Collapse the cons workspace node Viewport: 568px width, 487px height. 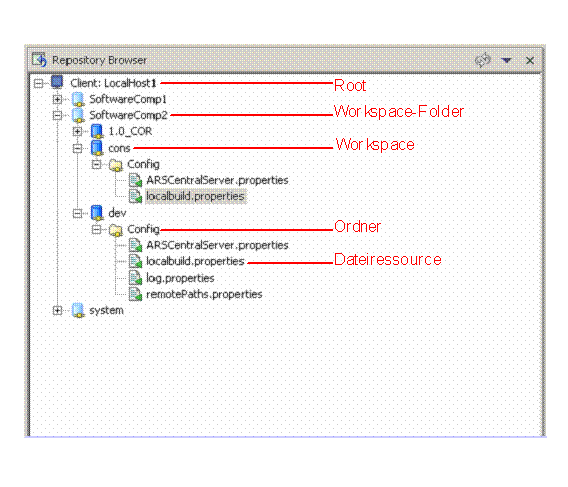point(77,148)
